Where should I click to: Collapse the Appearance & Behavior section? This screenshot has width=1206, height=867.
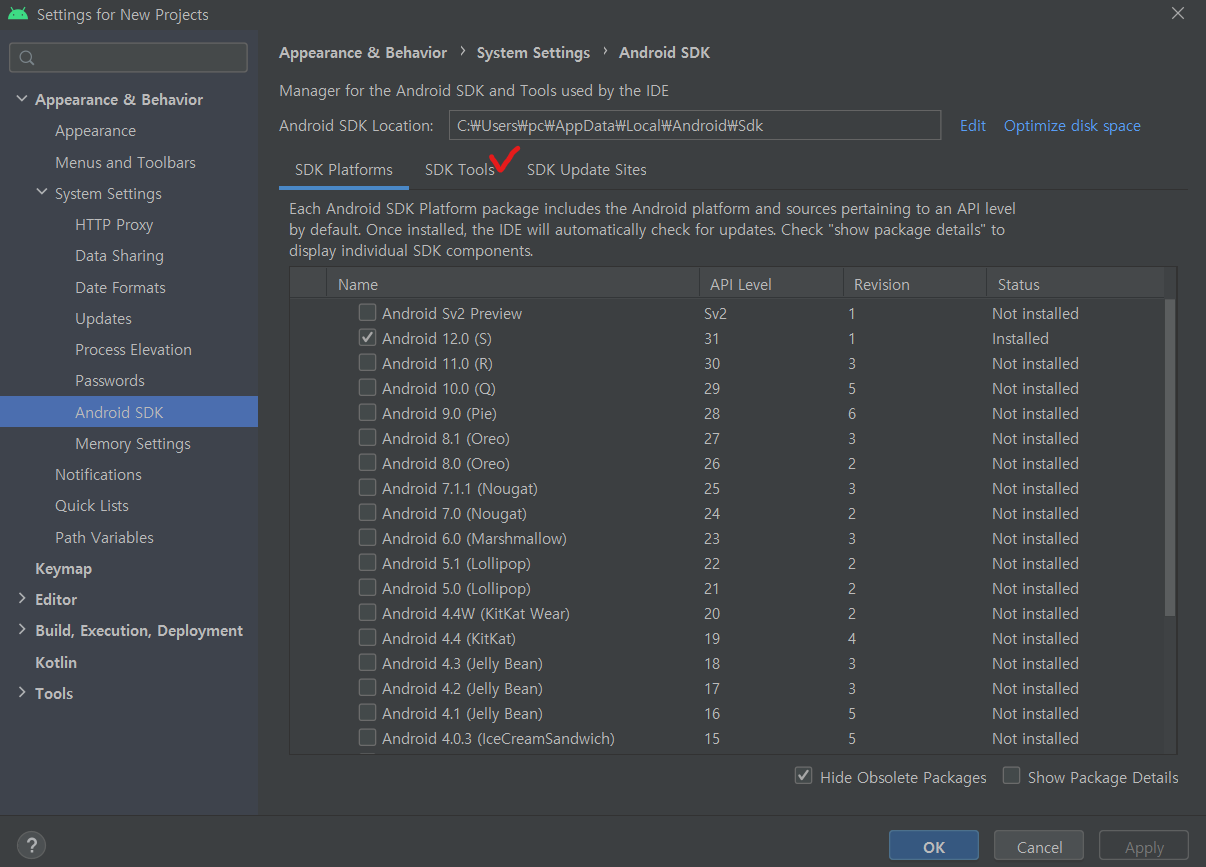(x=22, y=99)
